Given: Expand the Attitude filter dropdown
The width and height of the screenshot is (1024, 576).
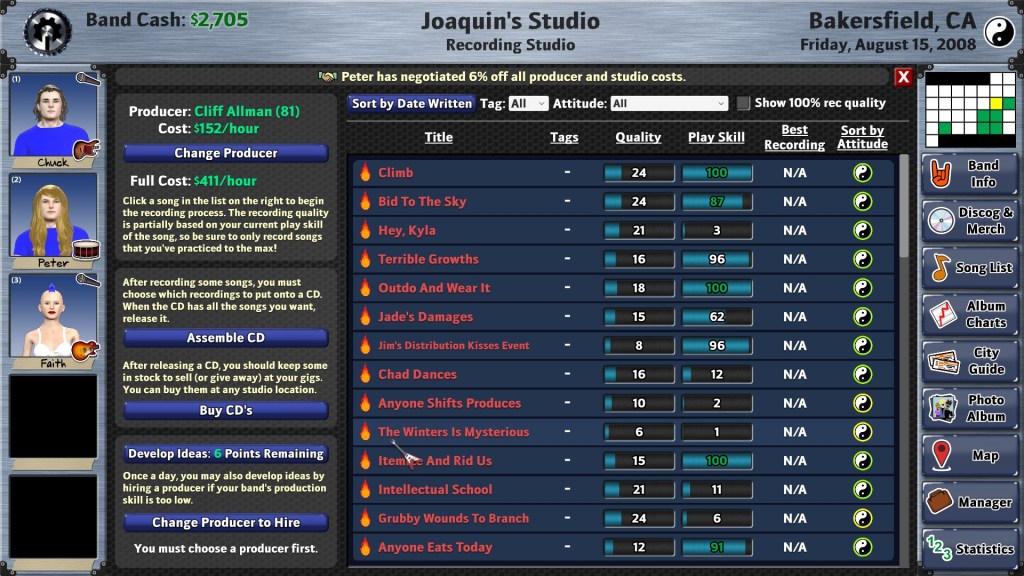Looking at the screenshot, I should 669,103.
